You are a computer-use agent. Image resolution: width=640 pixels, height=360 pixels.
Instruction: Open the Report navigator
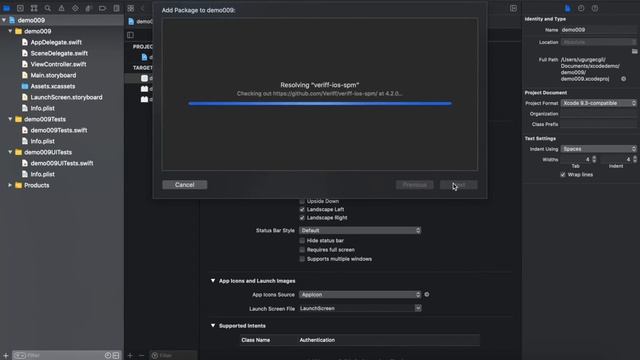116,8
